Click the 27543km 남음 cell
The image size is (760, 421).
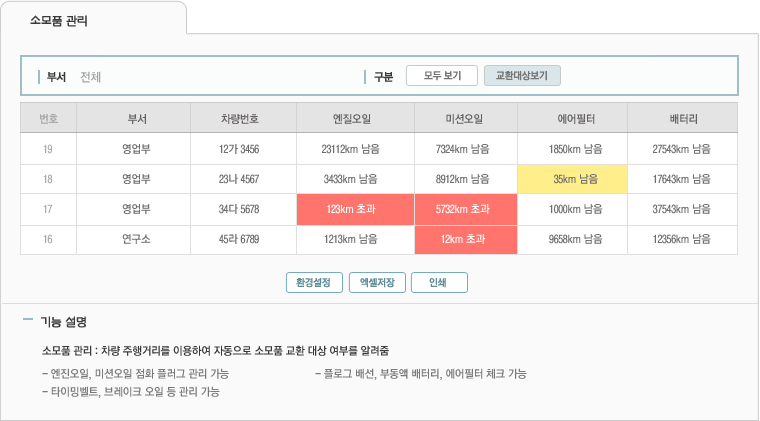pos(682,149)
